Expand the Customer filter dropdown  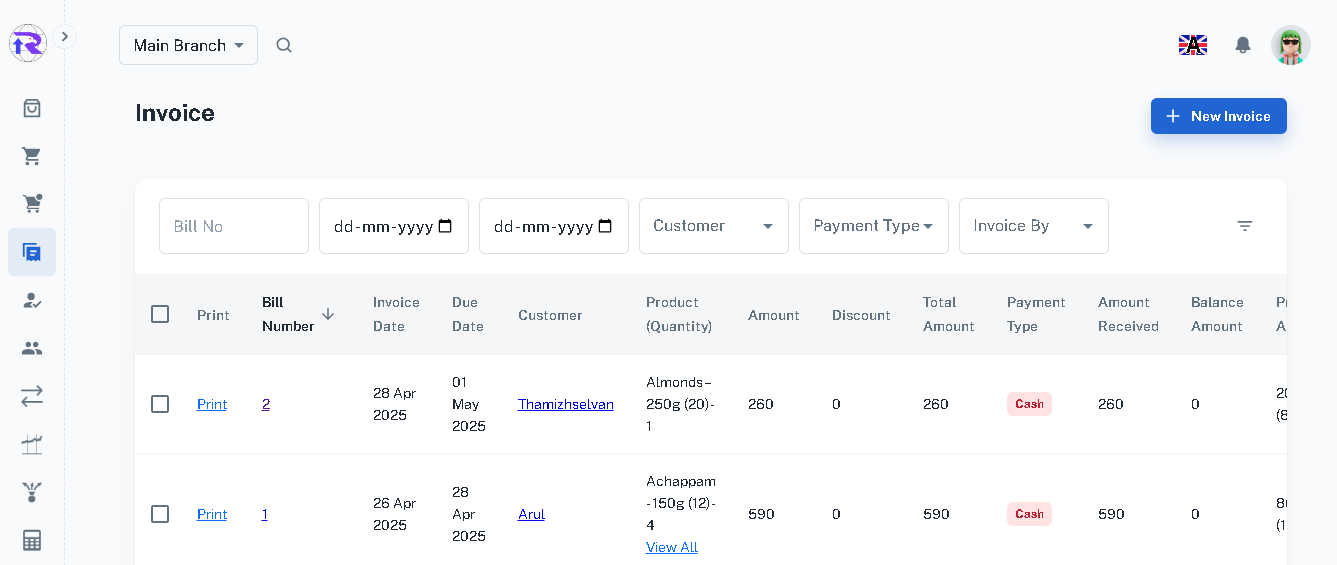point(714,226)
